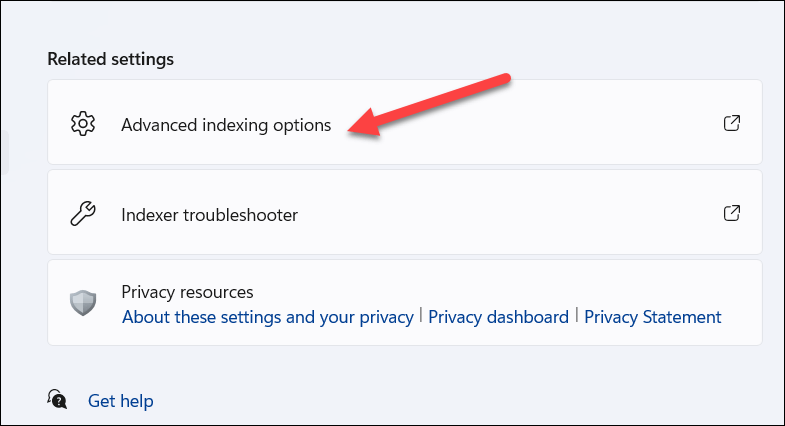This screenshot has width=785, height=426.
Task: Click separator between About link and Privacy dashboard
Action: [x=421, y=317]
